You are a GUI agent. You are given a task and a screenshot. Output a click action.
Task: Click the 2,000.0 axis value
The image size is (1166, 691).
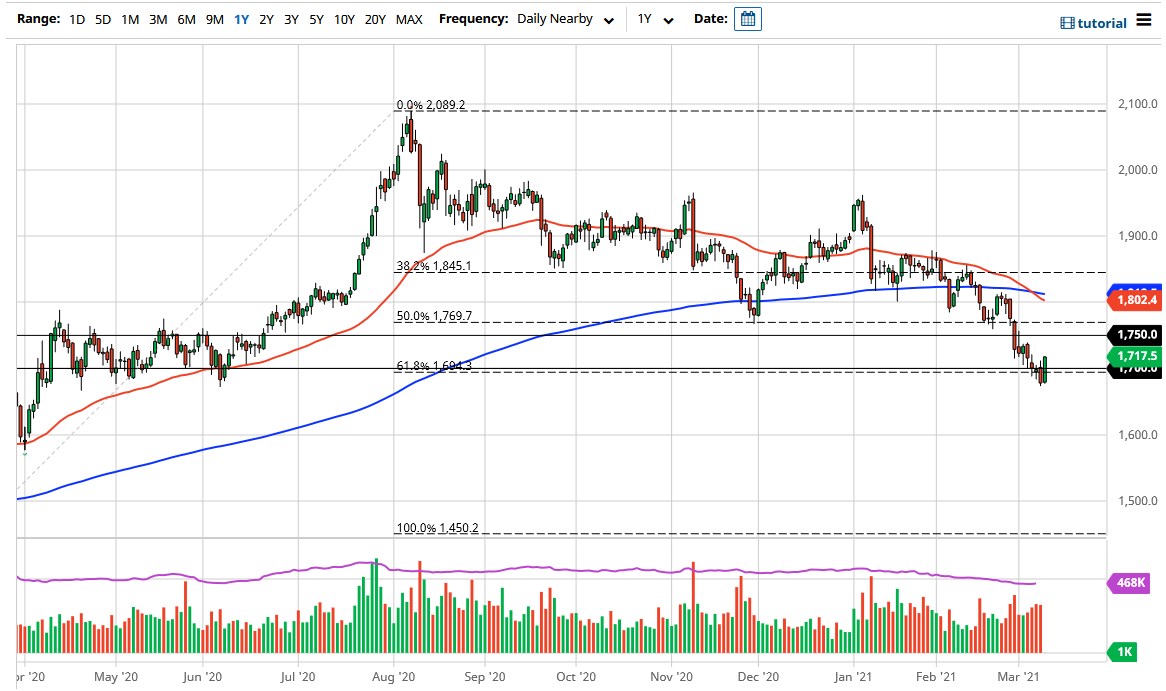click(1138, 170)
